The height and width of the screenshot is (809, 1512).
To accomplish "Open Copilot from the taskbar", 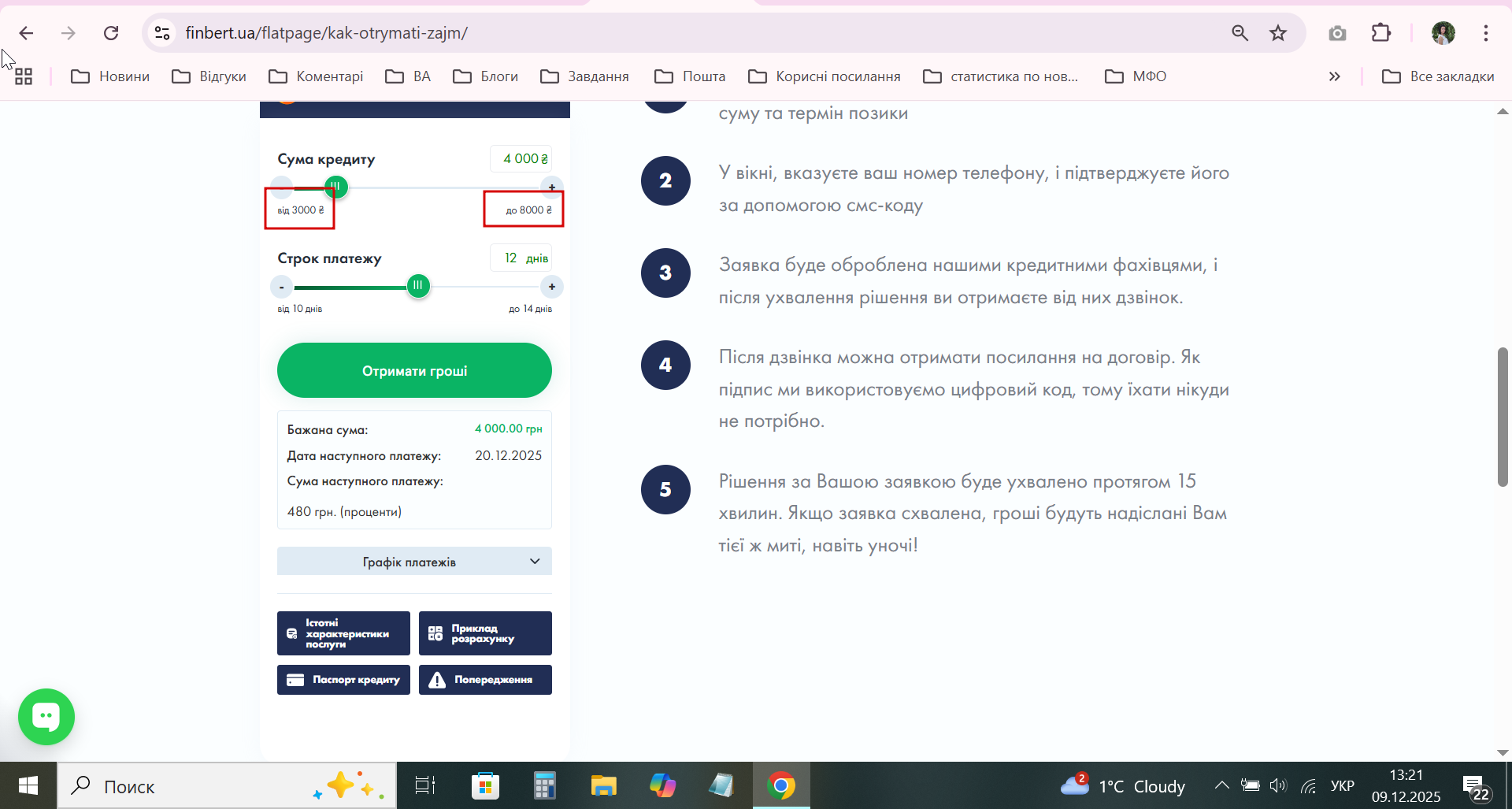I will (x=662, y=785).
